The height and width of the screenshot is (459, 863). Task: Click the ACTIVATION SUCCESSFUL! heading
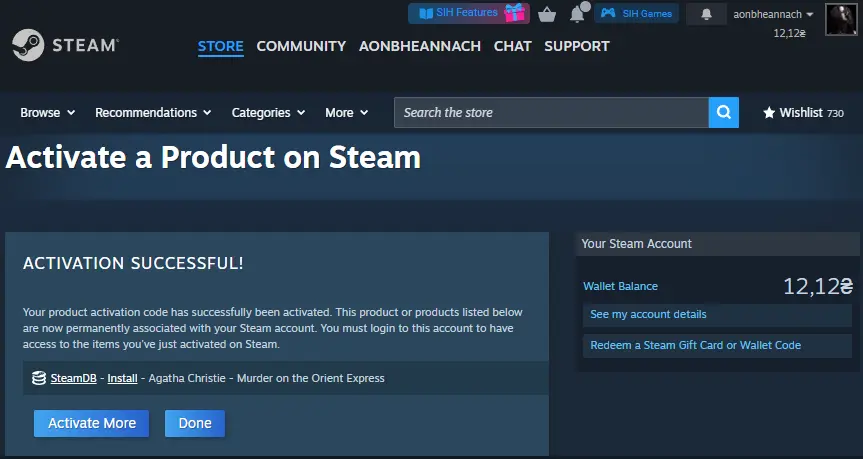click(133, 263)
